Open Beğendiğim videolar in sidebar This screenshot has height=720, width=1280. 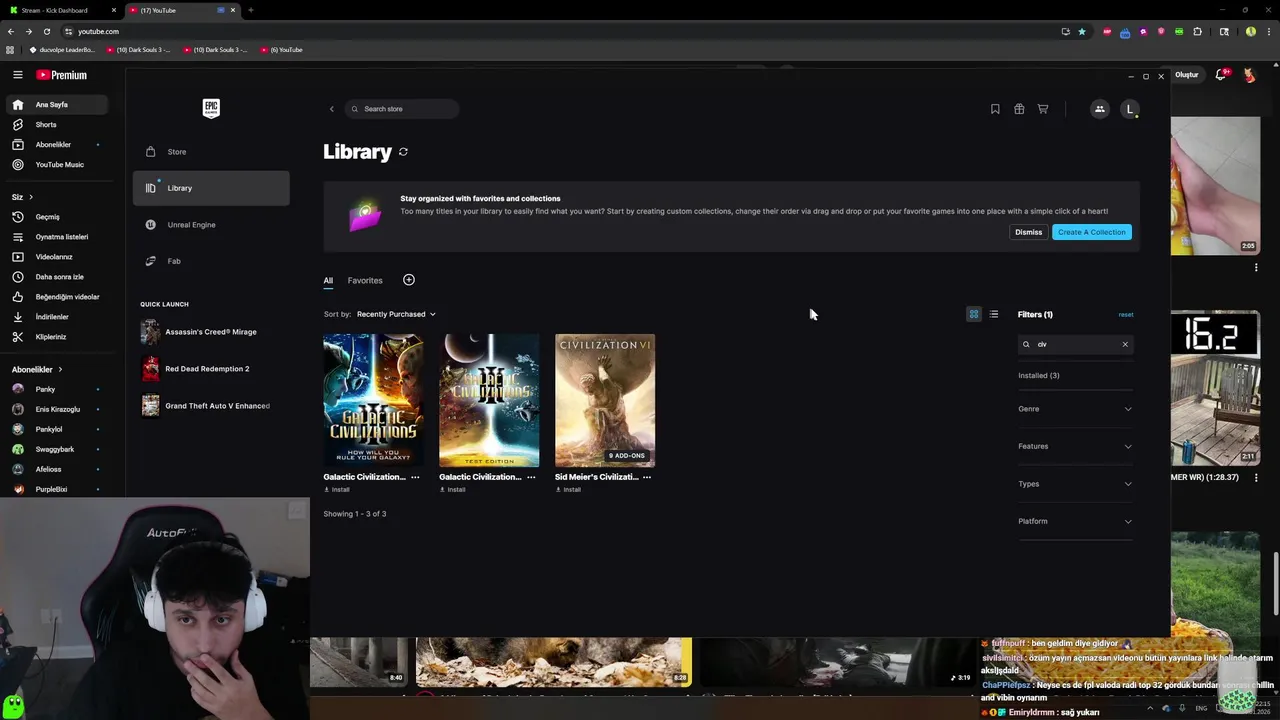(57, 297)
